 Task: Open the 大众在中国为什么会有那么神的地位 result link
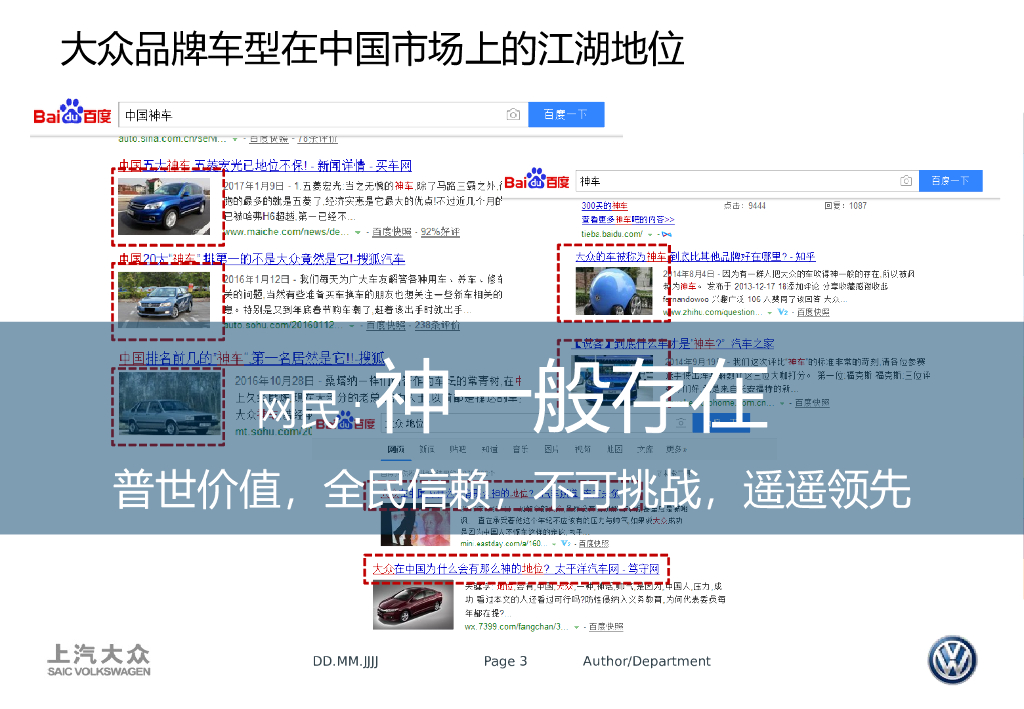pyautogui.click(x=516, y=569)
